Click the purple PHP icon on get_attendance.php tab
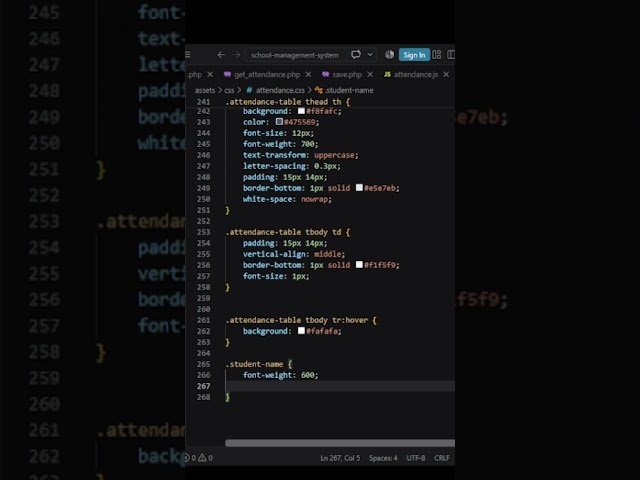This screenshot has width=640, height=480. point(227,74)
